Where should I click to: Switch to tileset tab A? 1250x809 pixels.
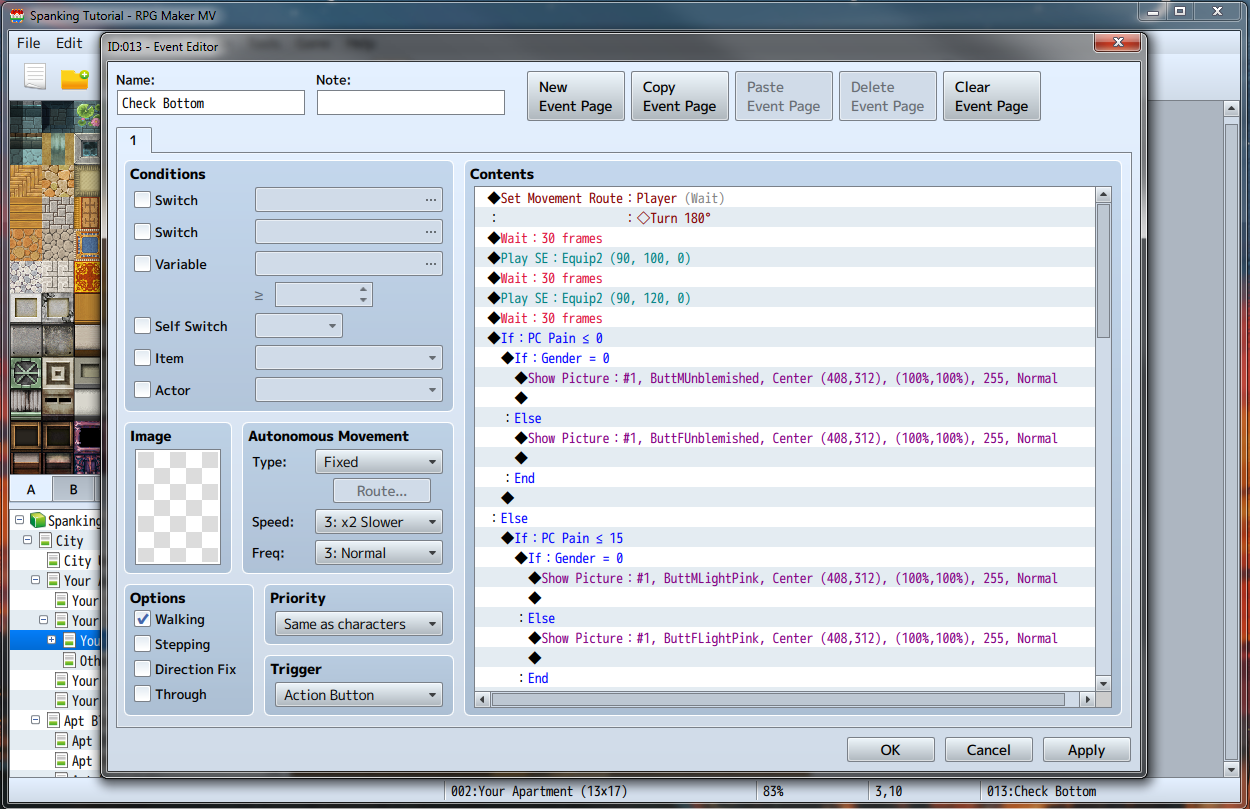tap(31, 489)
